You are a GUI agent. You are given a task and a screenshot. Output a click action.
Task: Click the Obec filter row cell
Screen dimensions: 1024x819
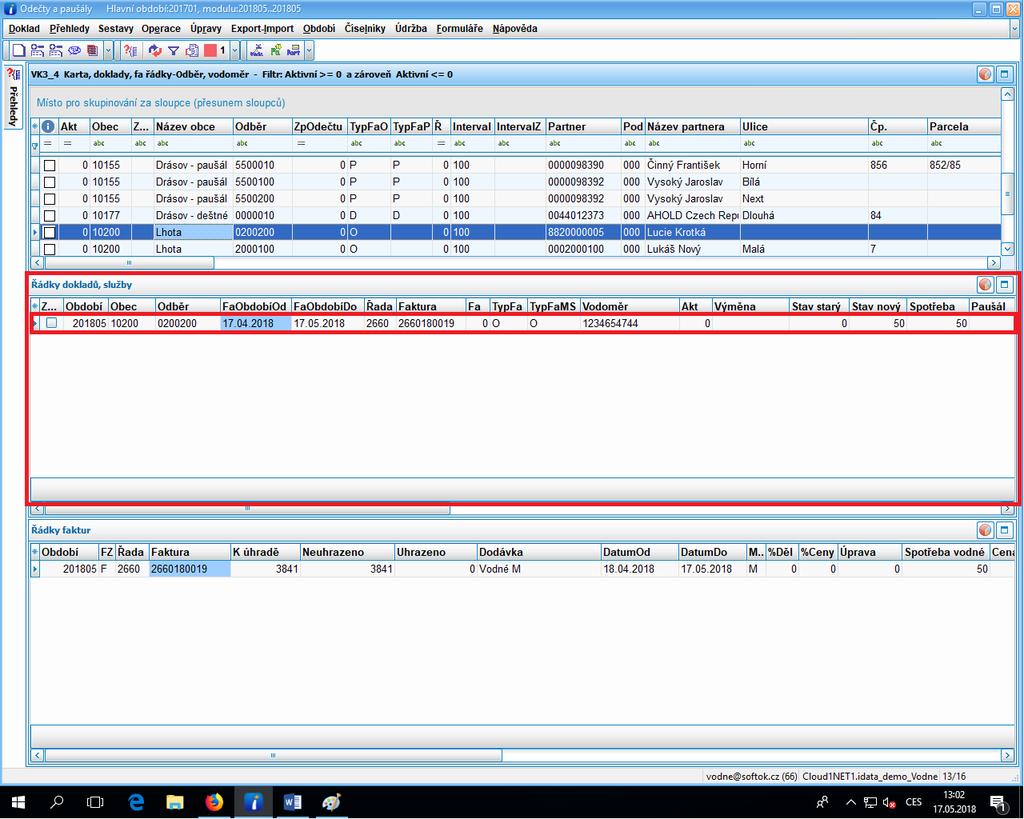point(110,143)
